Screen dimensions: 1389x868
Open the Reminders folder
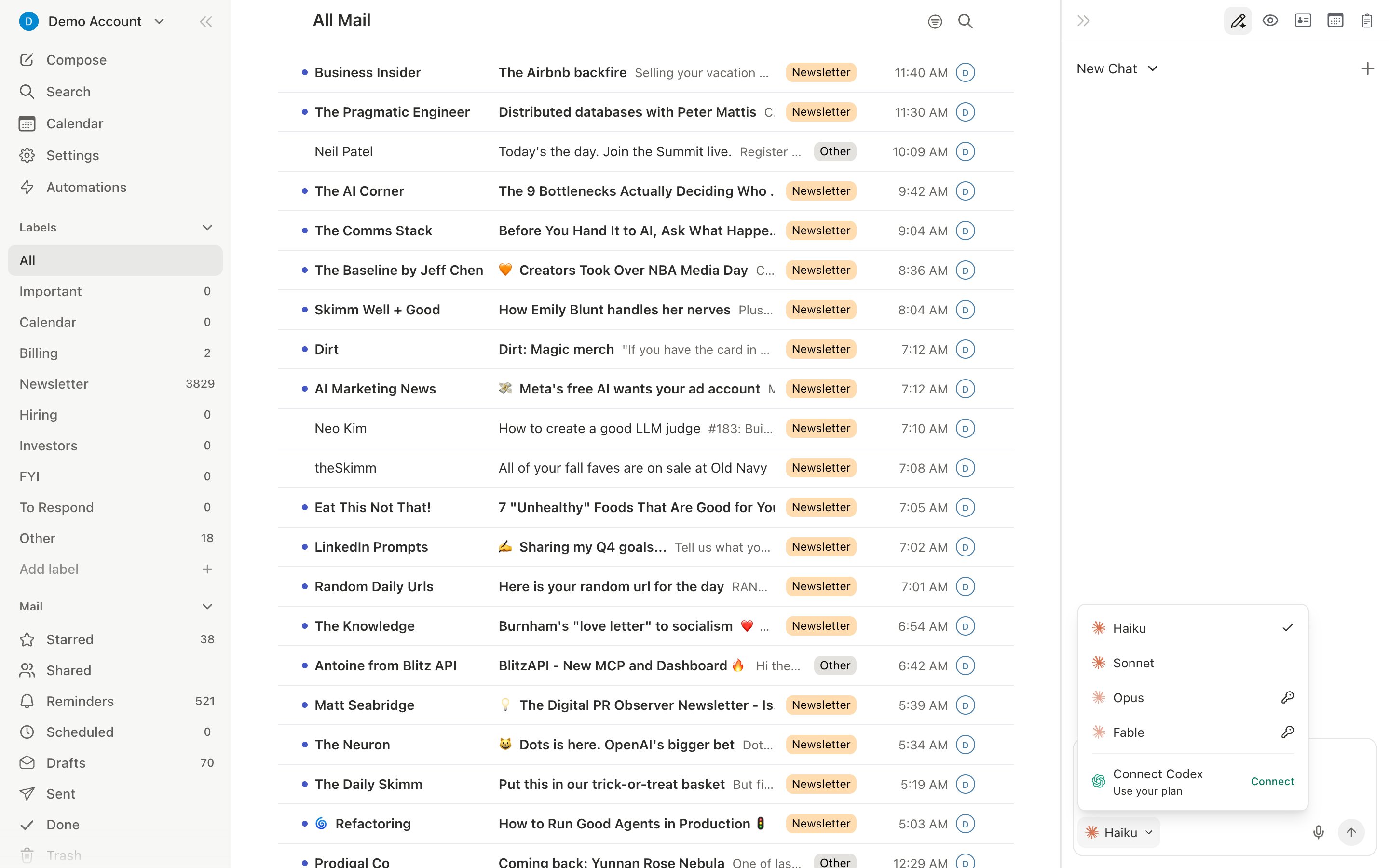[115, 702]
